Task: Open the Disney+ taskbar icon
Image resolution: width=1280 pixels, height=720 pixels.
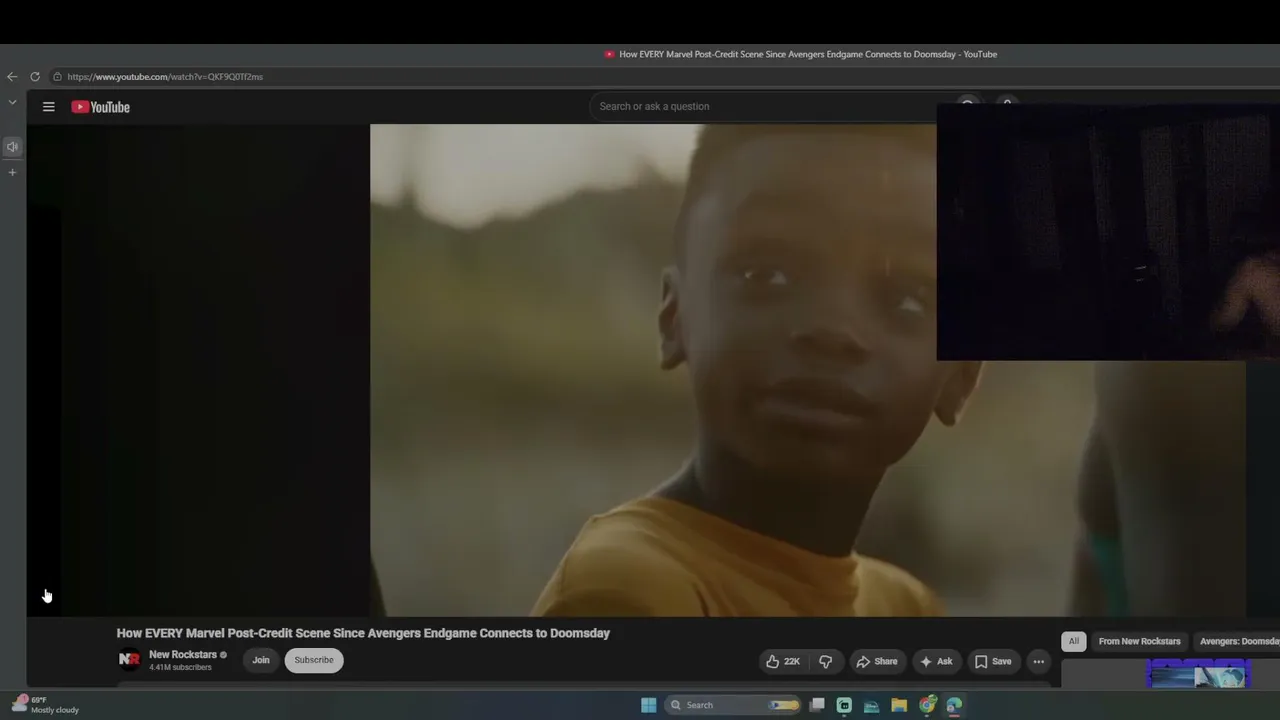Action: coord(871,705)
